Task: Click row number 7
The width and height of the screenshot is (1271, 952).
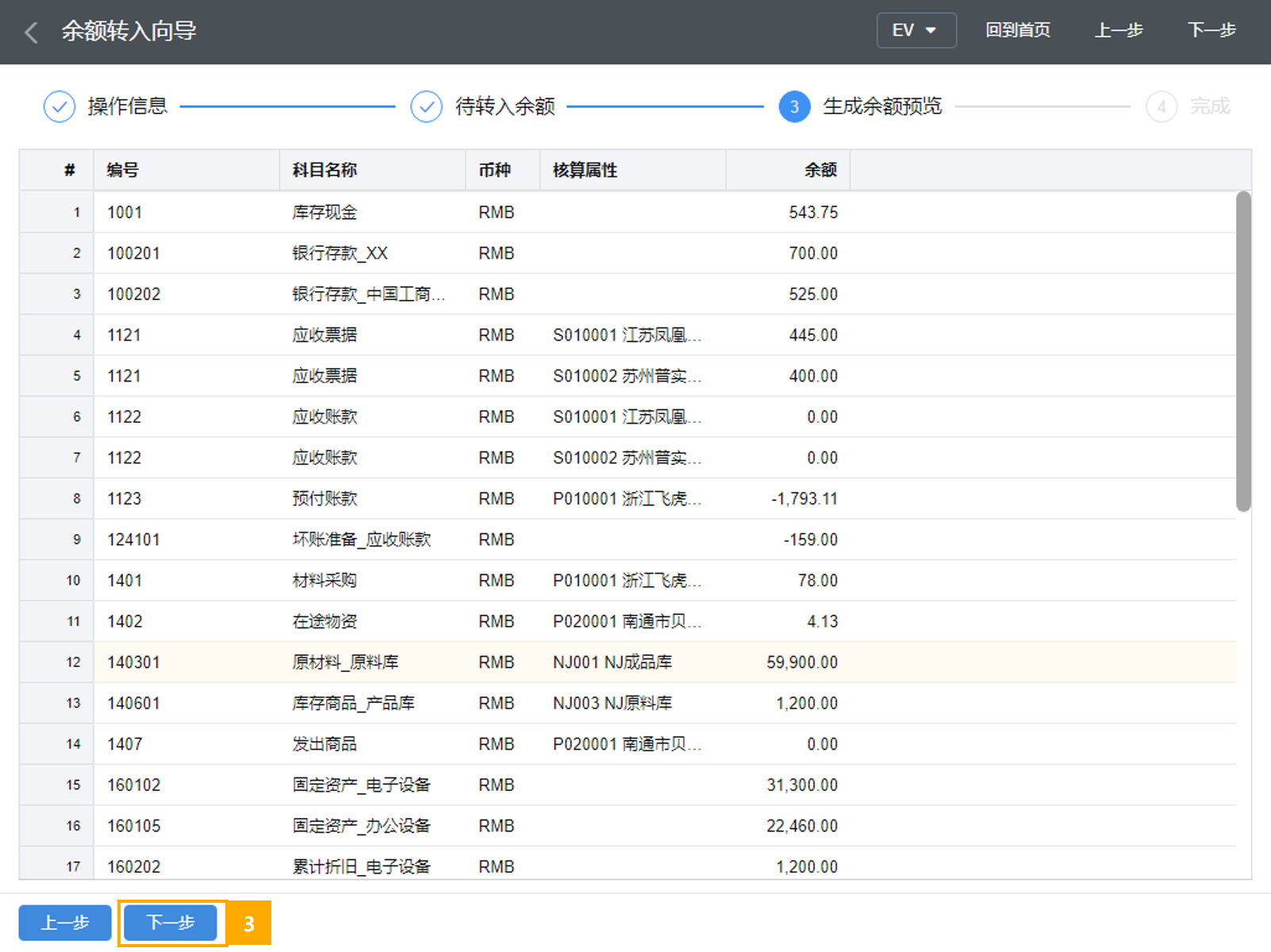Action: click(76, 458)
